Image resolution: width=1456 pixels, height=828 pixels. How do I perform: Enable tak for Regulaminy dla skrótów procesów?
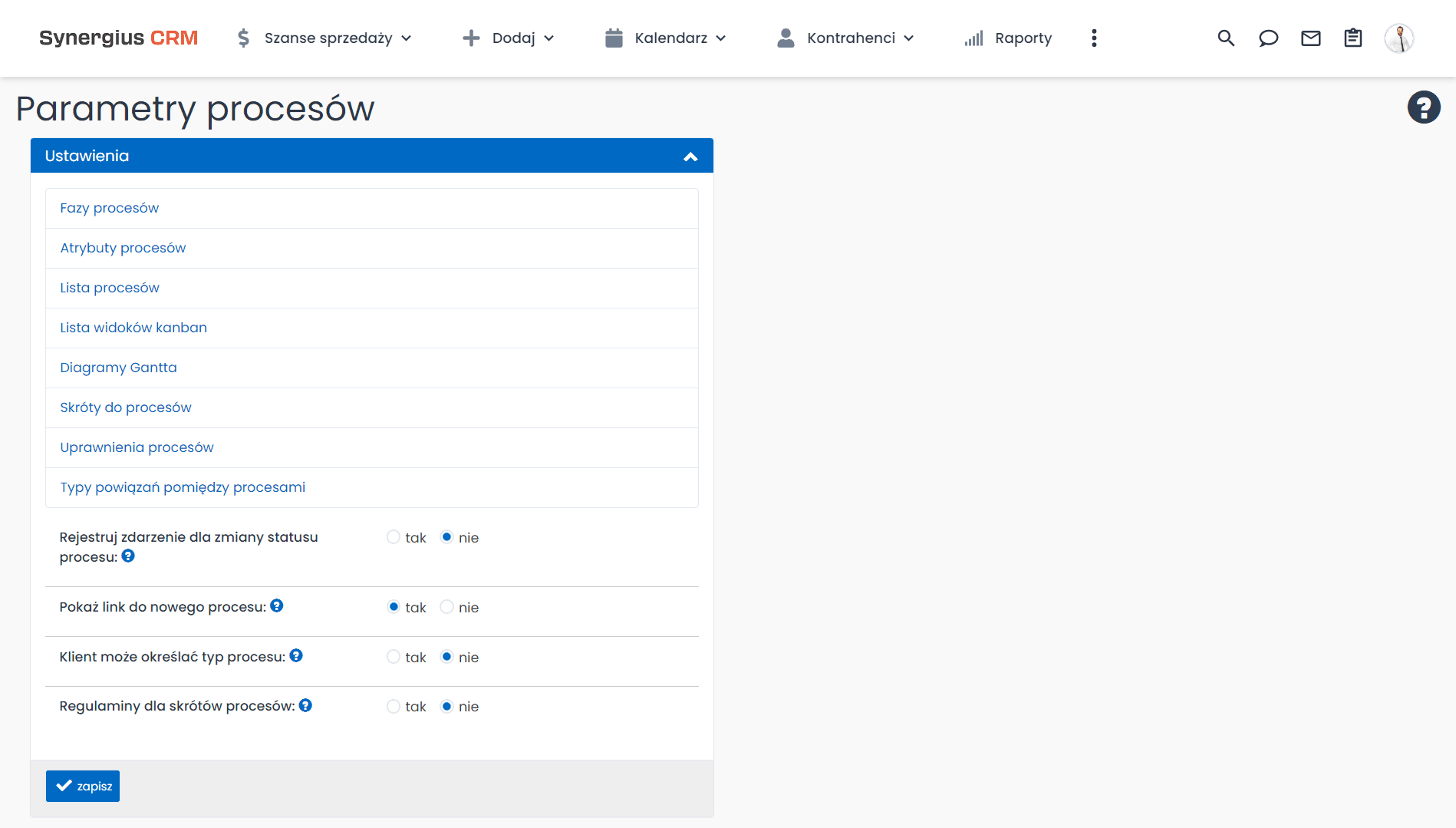(x=394, y=706)
